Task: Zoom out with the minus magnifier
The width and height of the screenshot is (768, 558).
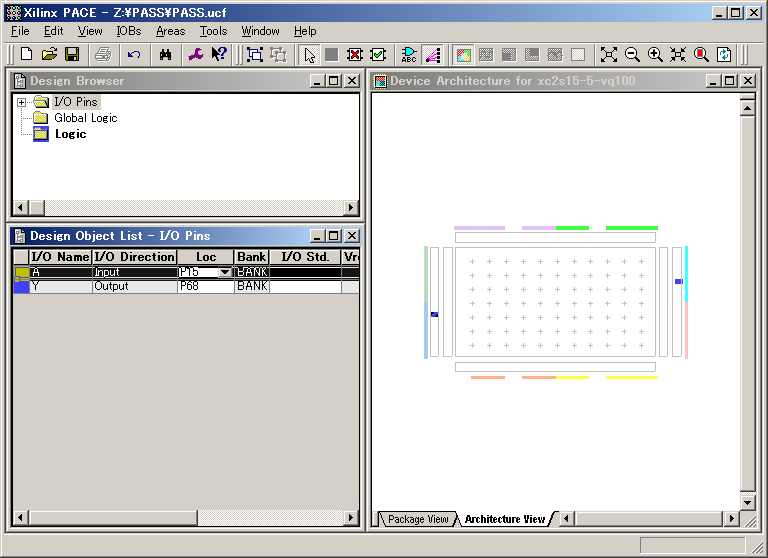Action: [632, 54]
